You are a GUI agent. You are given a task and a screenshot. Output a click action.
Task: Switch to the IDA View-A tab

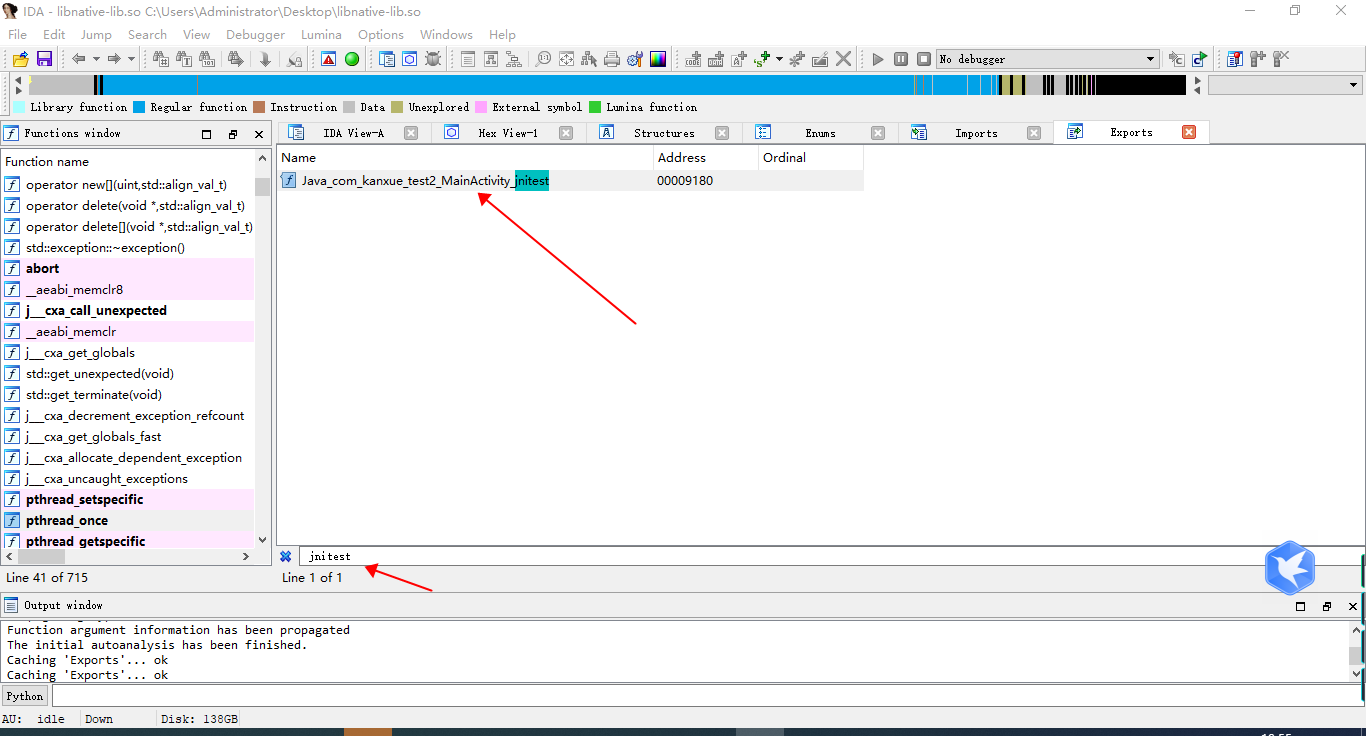[353, 133]
